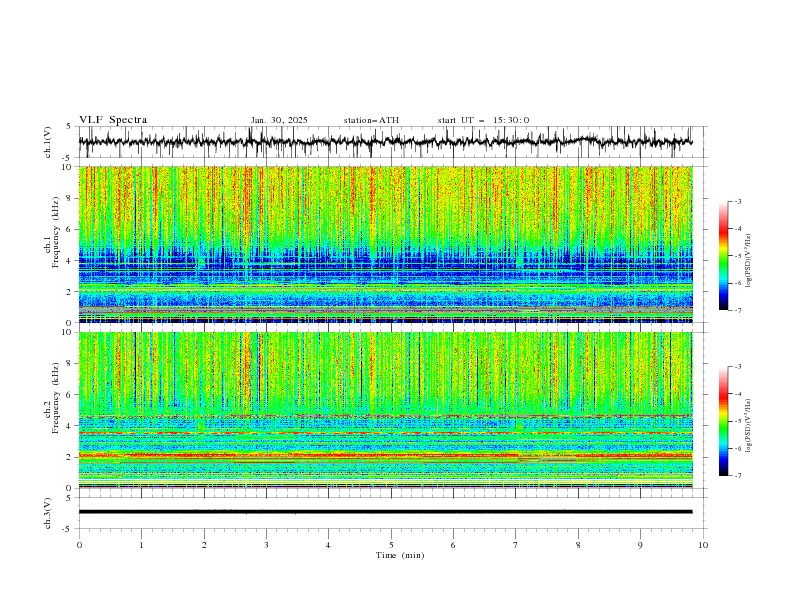792x612 pixels.
Task: Click the "2" kHz tick of the ch.2 spectrogram
Action: [70, 457]
